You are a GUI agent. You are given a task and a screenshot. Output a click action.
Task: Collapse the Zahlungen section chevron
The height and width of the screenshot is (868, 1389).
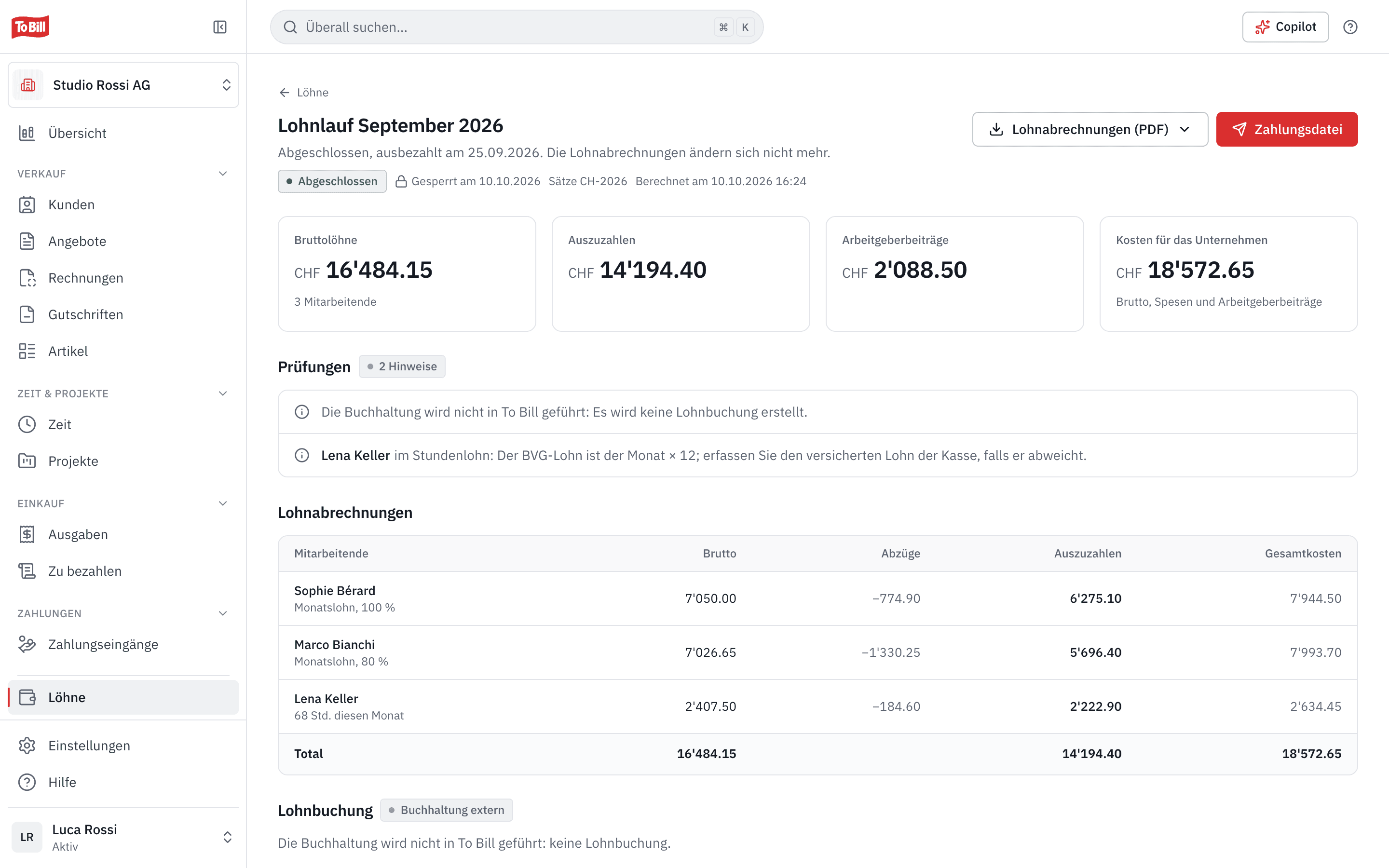pyautogui.click(x=223, y=613)
